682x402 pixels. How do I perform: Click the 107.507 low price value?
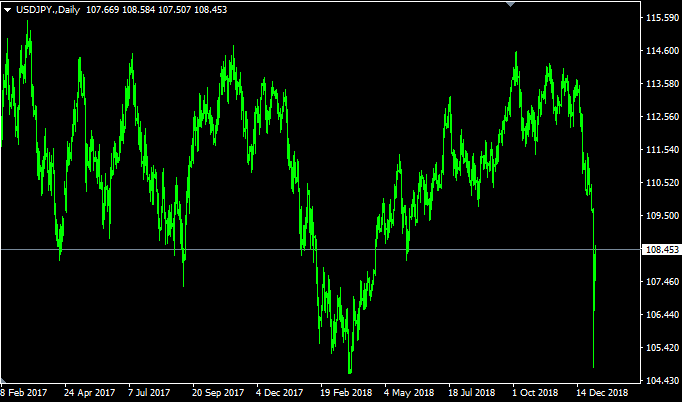[x=174, y=10]
